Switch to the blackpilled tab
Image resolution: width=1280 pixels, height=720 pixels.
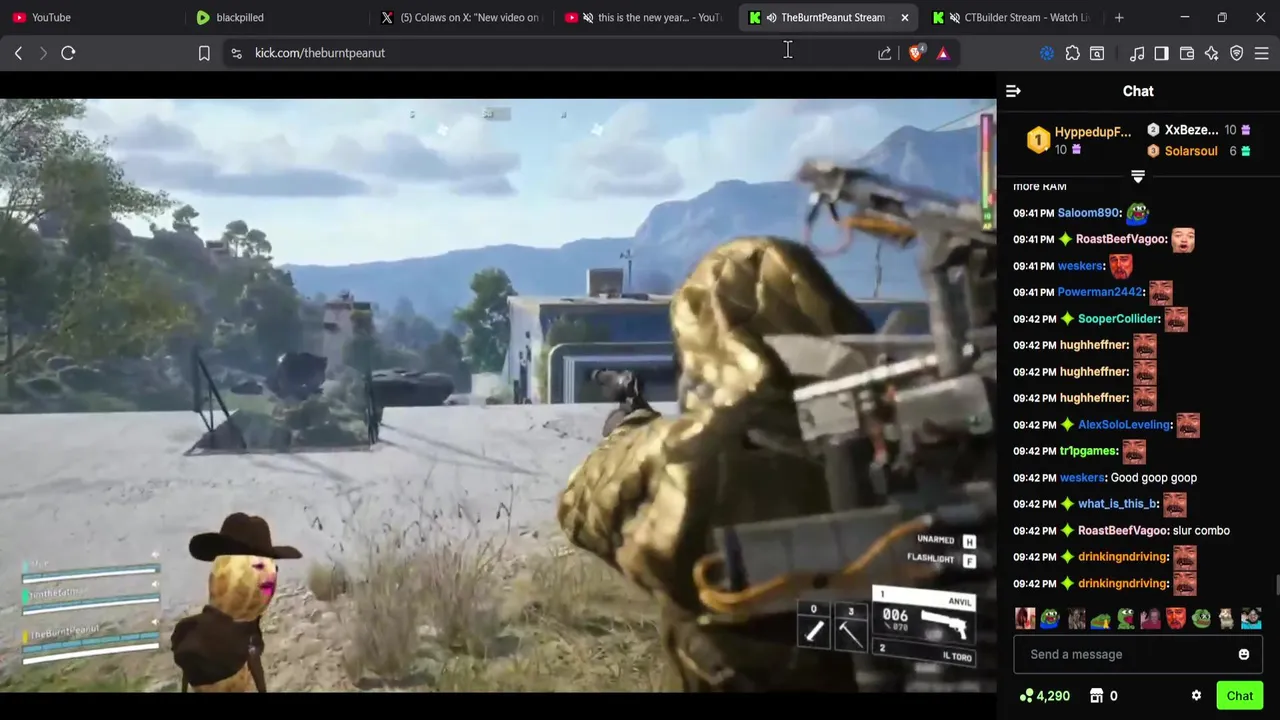[x=277, y=17]
